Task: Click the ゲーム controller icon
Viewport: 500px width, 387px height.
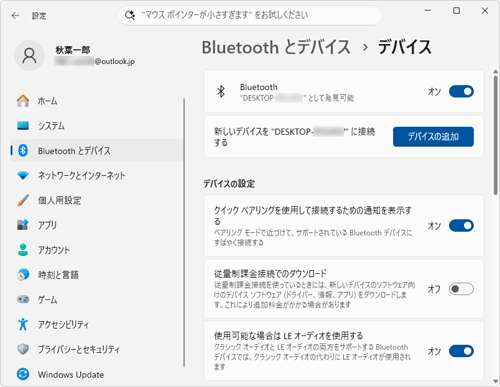Action: (23, 299)
